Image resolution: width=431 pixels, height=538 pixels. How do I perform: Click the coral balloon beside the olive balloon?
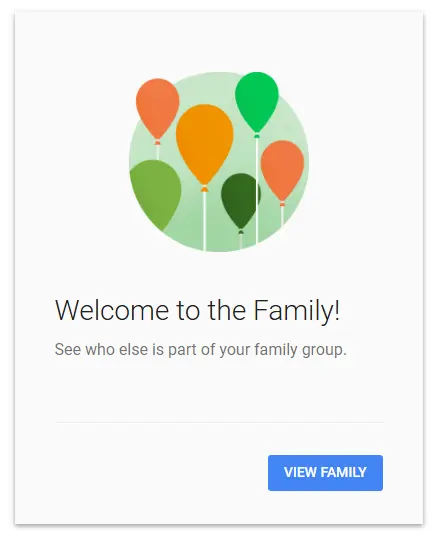coord(158,108)
